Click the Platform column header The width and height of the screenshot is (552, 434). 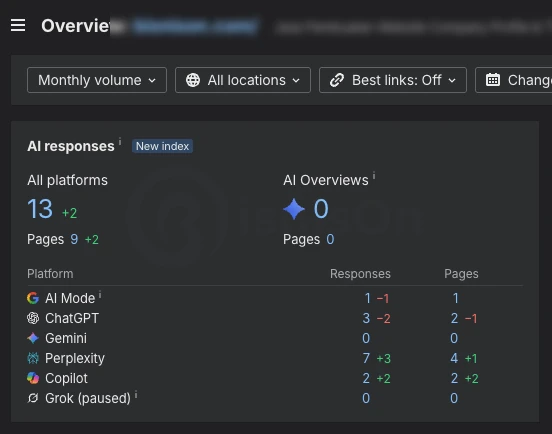pos(50,274)
